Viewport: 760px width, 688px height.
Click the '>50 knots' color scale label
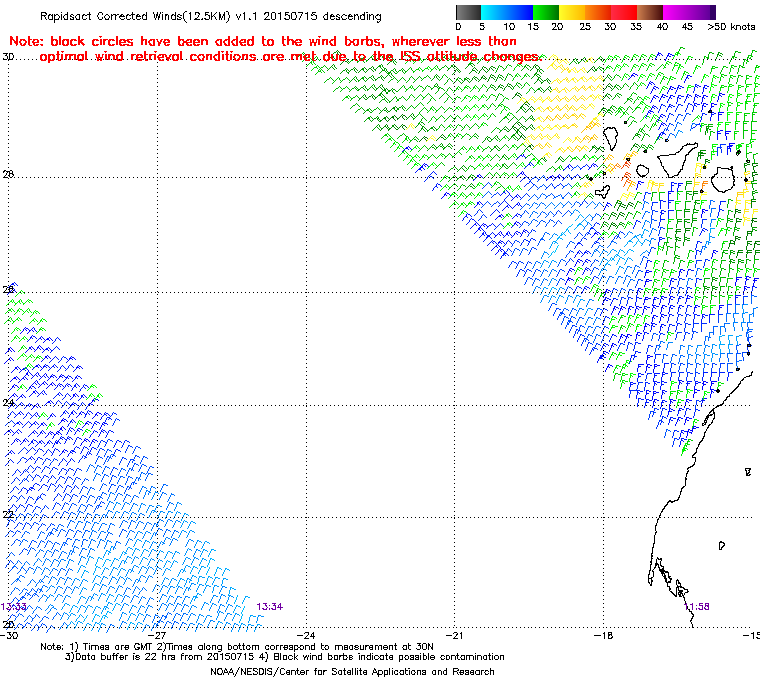[x=731, y=27]
